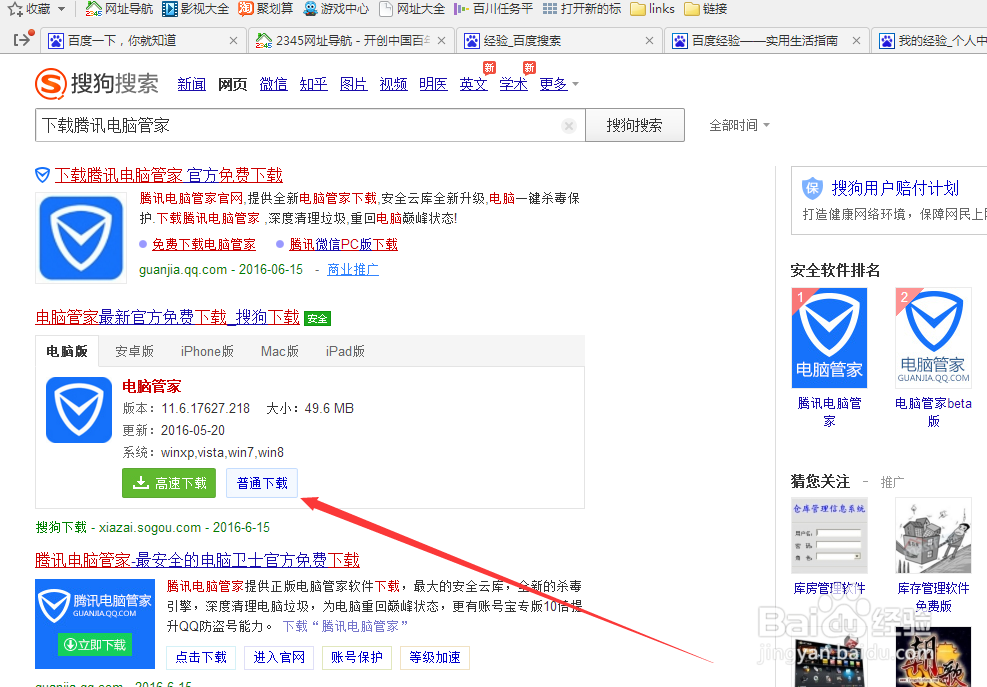Screen dimensions: 987x687
Task: Go to the 知乎 search category
Action: [x=313, y=84]
